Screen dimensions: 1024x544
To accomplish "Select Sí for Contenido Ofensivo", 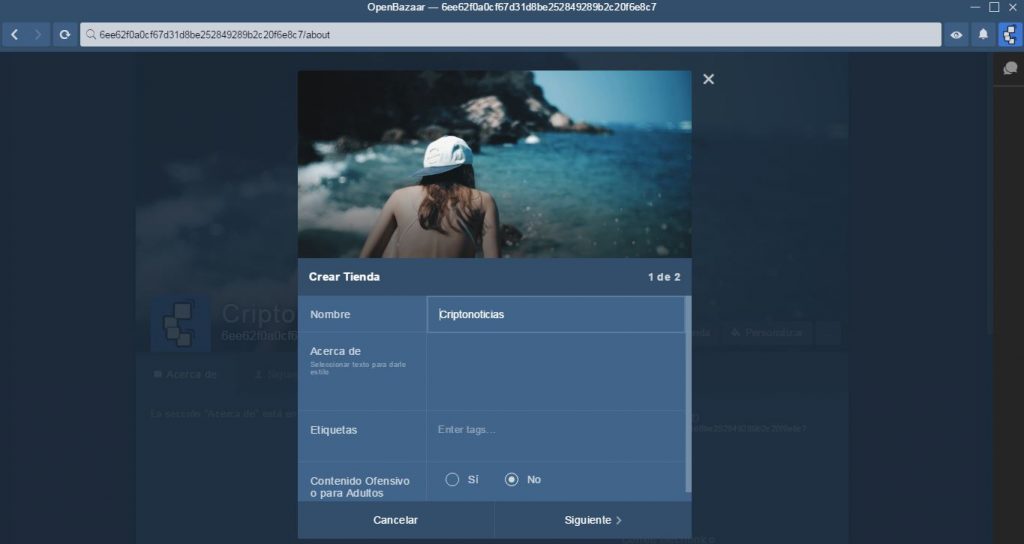I will tap(452, 479).
